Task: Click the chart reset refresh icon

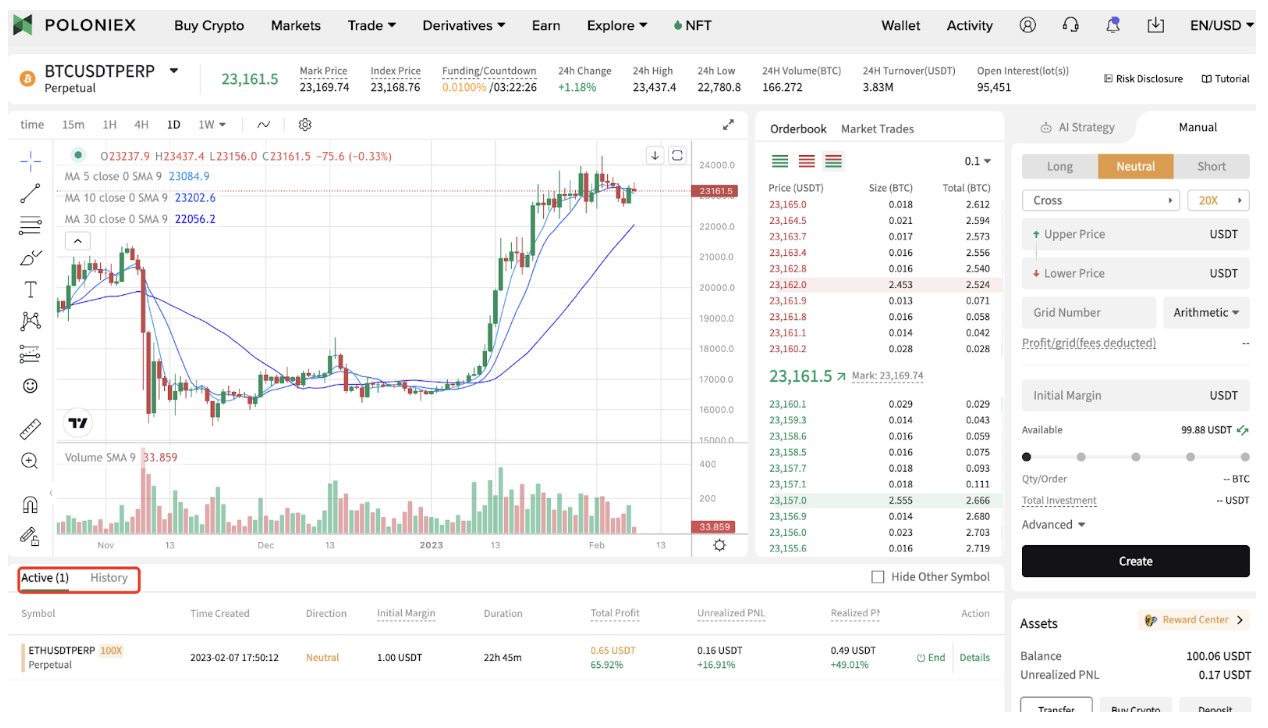Action: click(x=677, y=155)
